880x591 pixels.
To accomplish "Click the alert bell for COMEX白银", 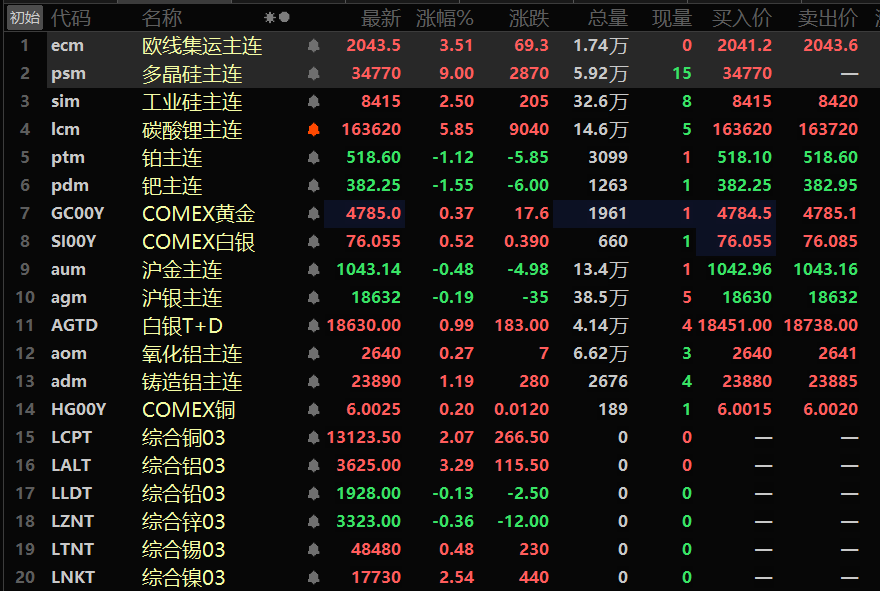I will 314,241.
